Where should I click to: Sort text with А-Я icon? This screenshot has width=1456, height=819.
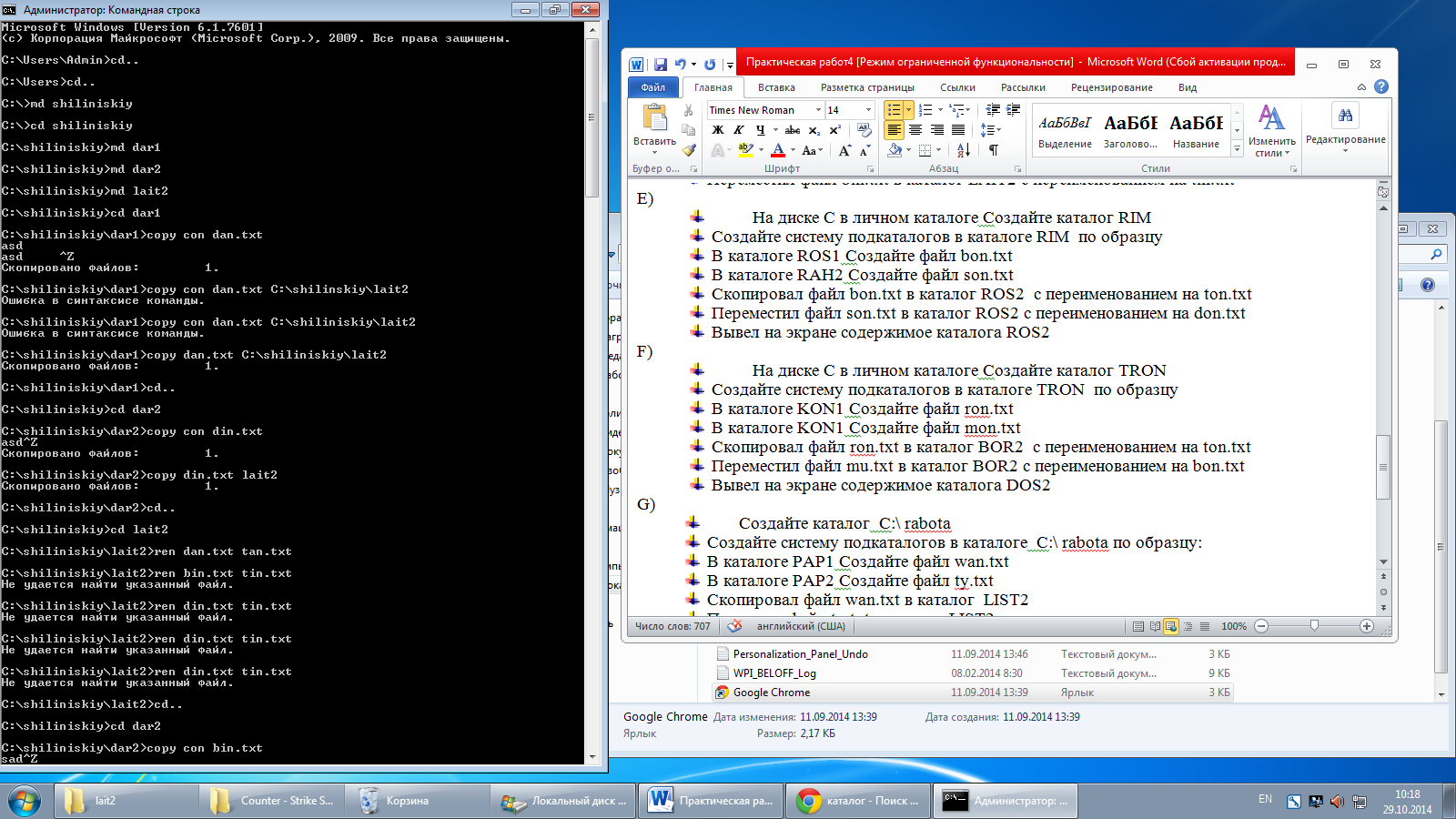coord(964,150)
